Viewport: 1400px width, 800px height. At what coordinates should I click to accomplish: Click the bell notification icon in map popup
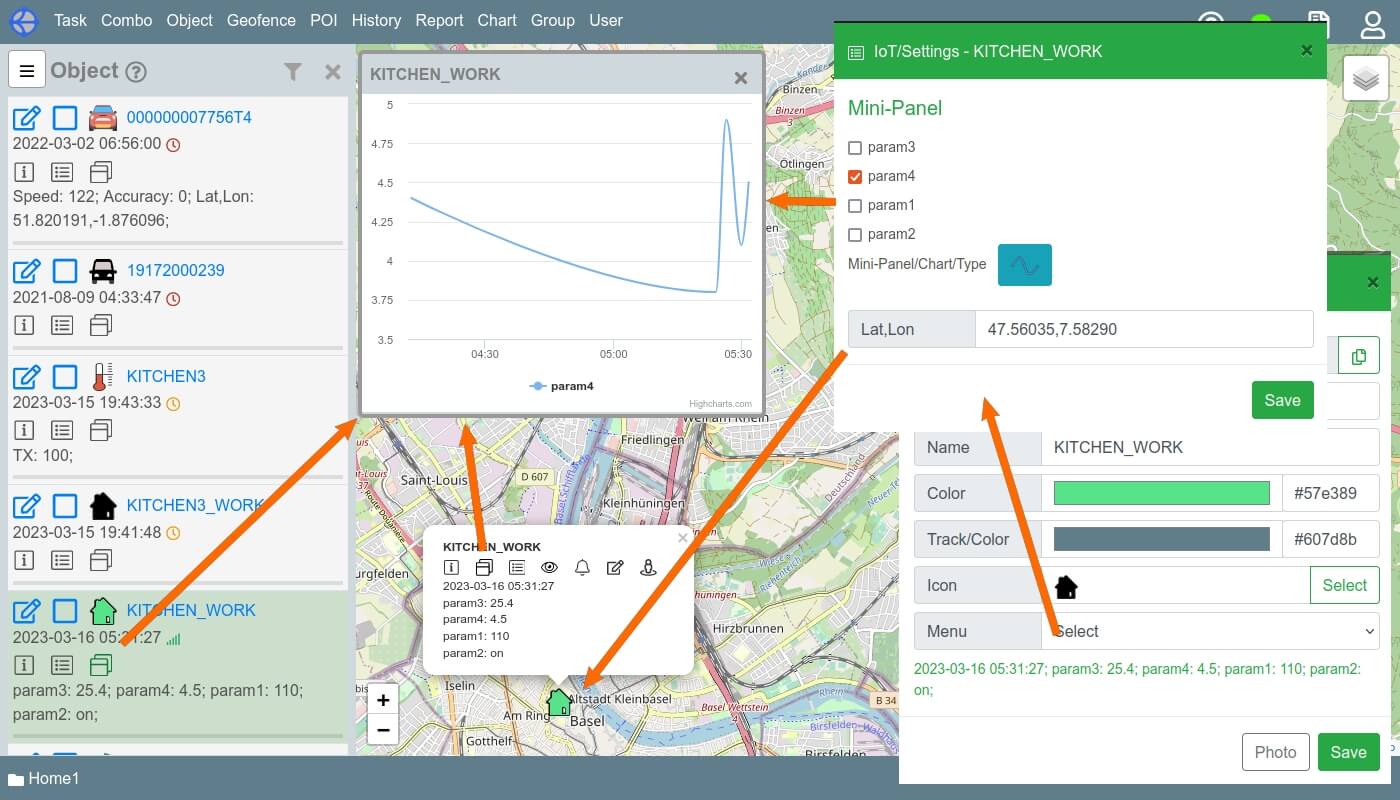point(582,567)
